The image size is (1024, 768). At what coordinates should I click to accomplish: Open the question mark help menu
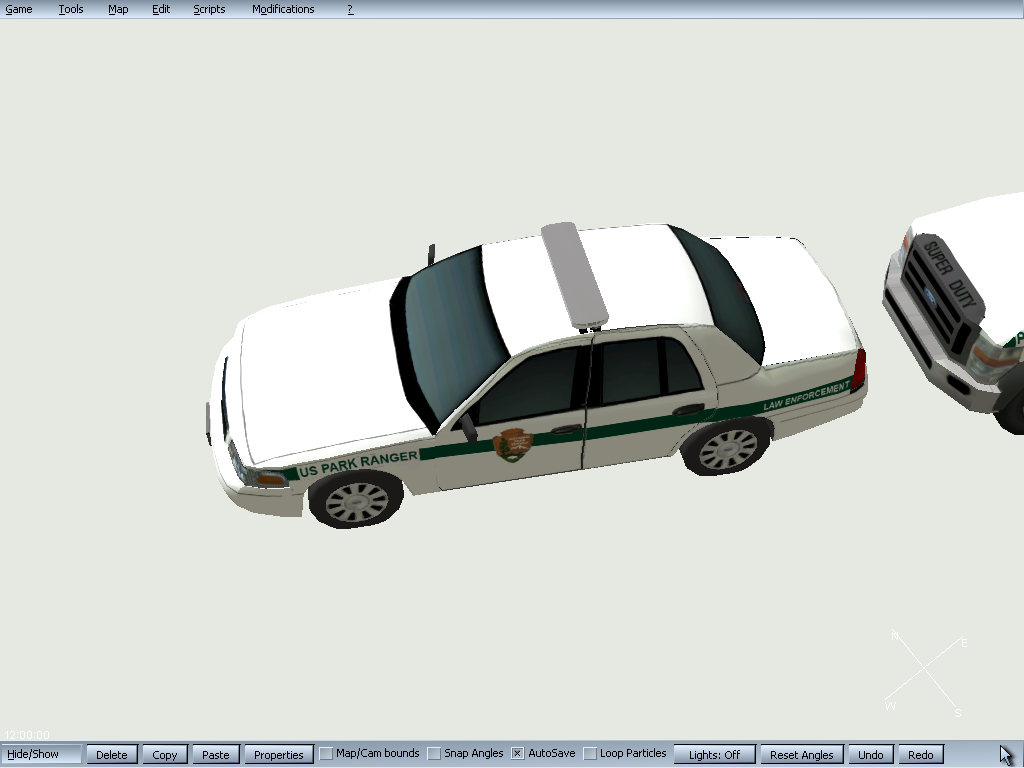pos(350,9)
